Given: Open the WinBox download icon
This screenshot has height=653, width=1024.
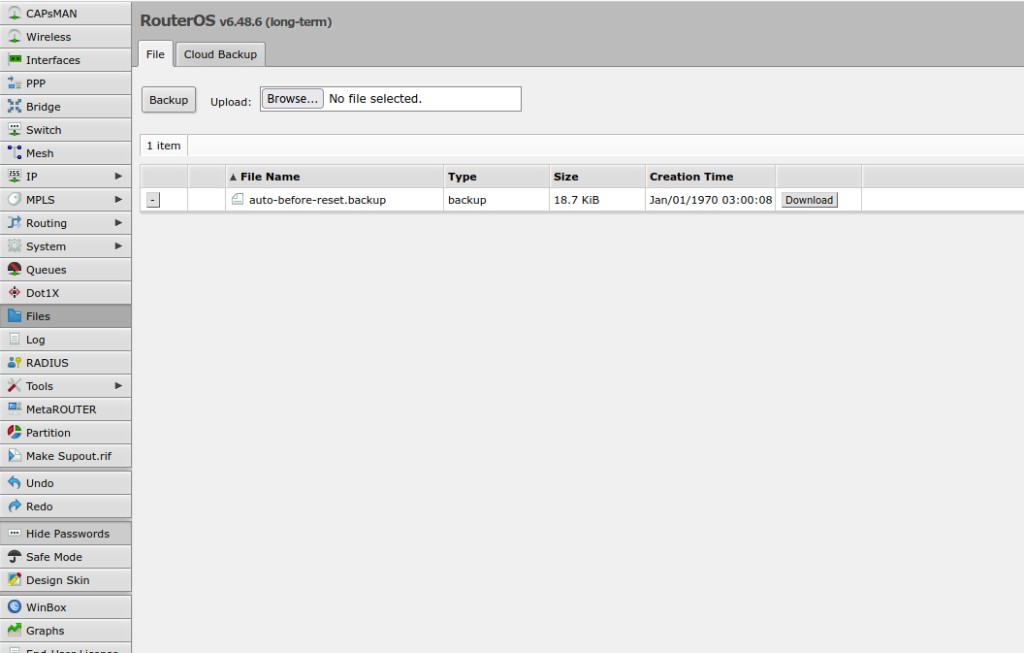Looking at the screenshot, I should tap(14, 607).
